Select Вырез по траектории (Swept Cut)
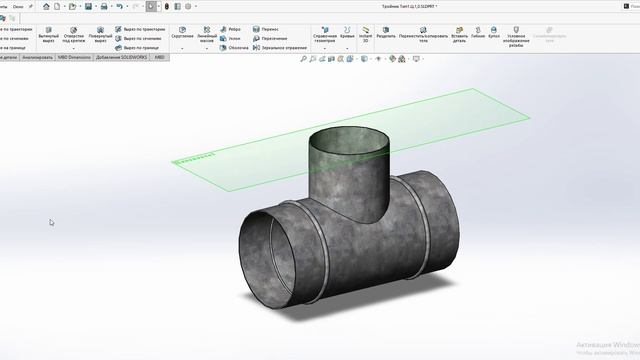 click(x=140, y=29)
